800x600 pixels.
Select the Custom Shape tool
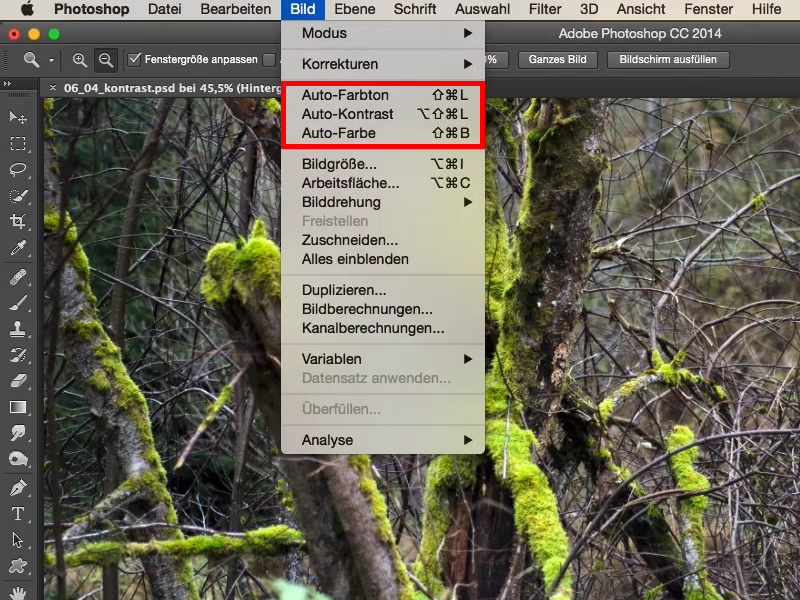click(18, 566)
